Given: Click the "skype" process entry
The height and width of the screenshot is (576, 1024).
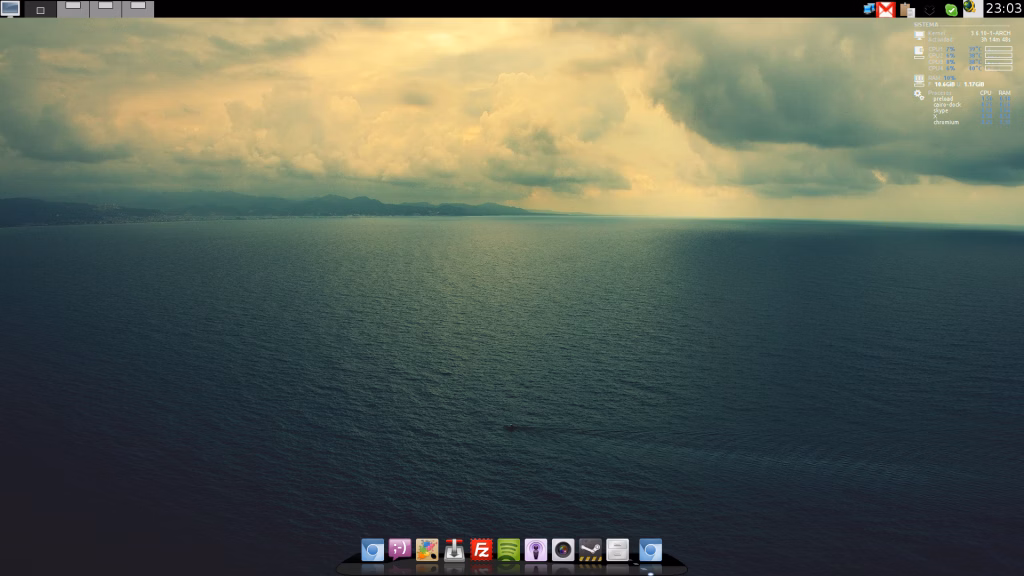Looking at the screenshot, I should pyautogui.click(x=941, y=110).
